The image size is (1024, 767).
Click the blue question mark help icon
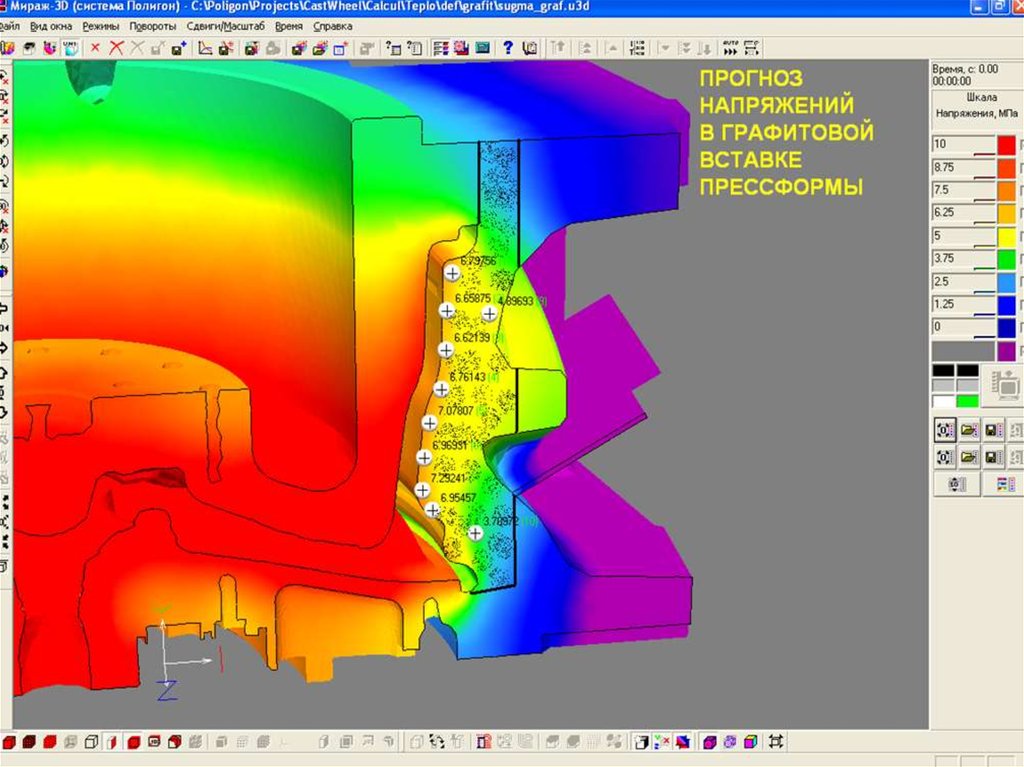coord(508,47)
